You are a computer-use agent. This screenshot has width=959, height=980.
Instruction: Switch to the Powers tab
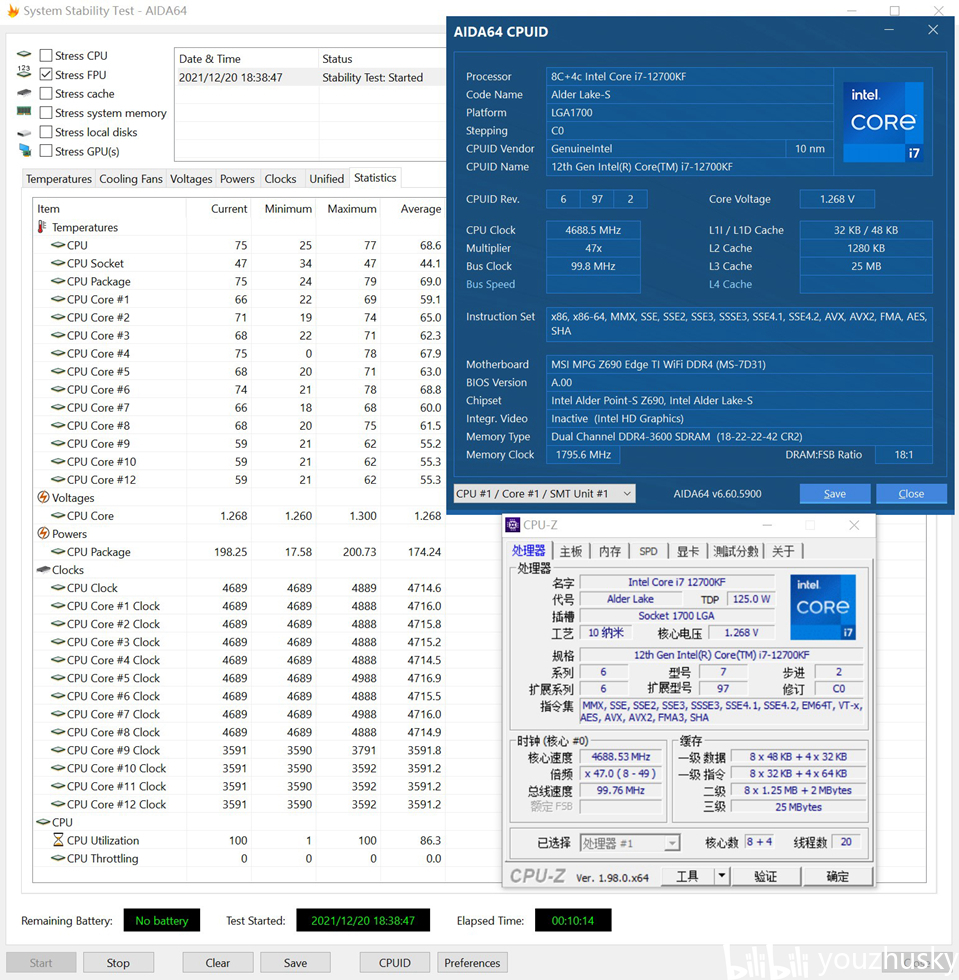237,179
